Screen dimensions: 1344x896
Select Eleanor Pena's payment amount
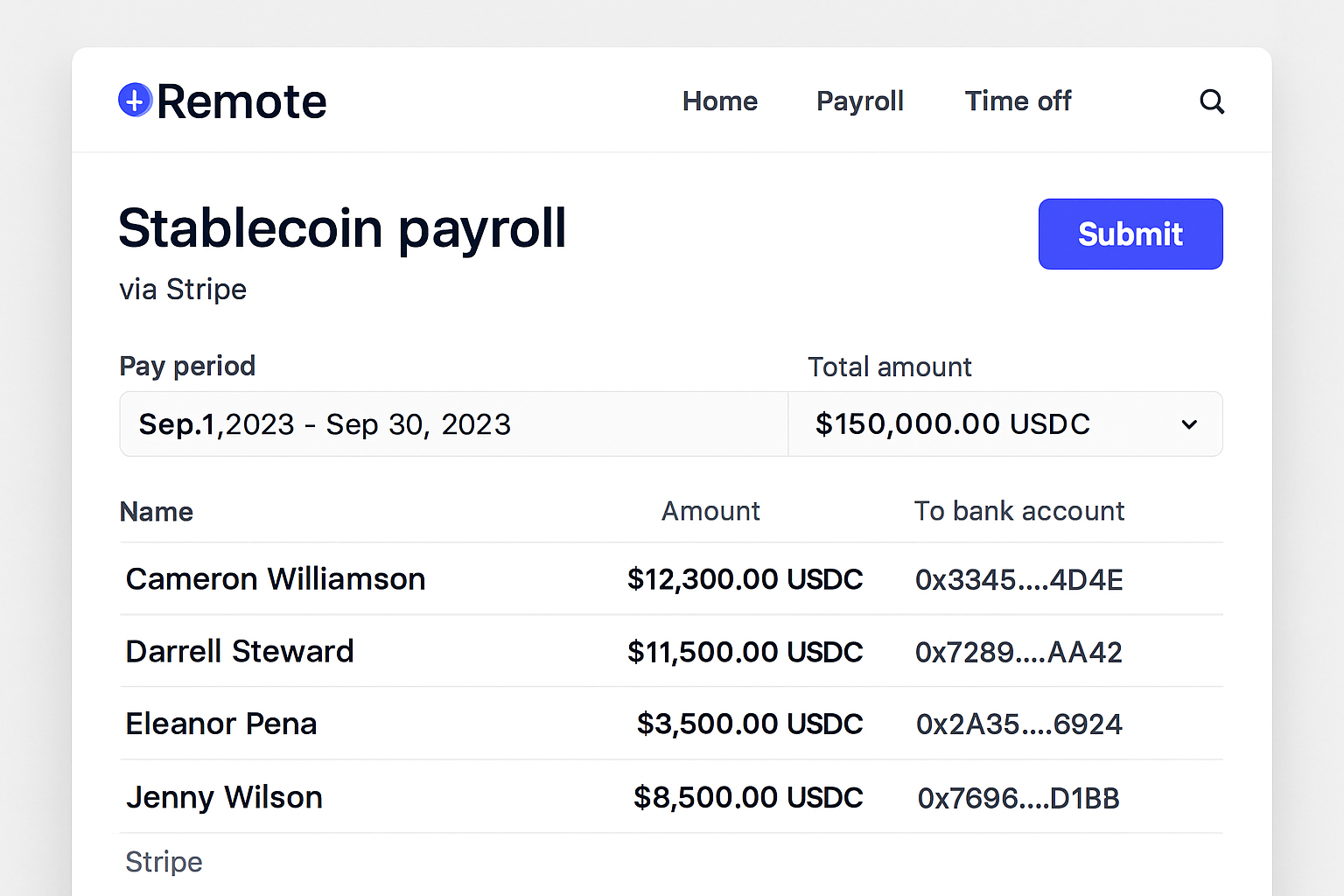[750, 724]
